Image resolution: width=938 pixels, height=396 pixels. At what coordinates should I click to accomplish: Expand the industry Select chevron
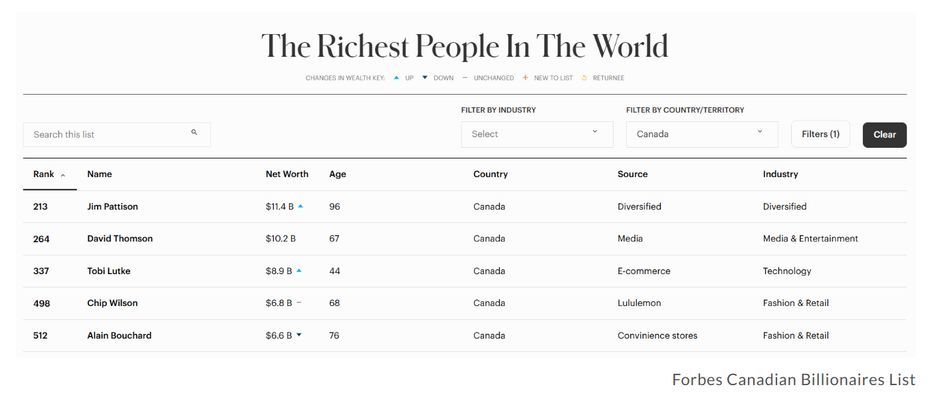tap(595, 132)
